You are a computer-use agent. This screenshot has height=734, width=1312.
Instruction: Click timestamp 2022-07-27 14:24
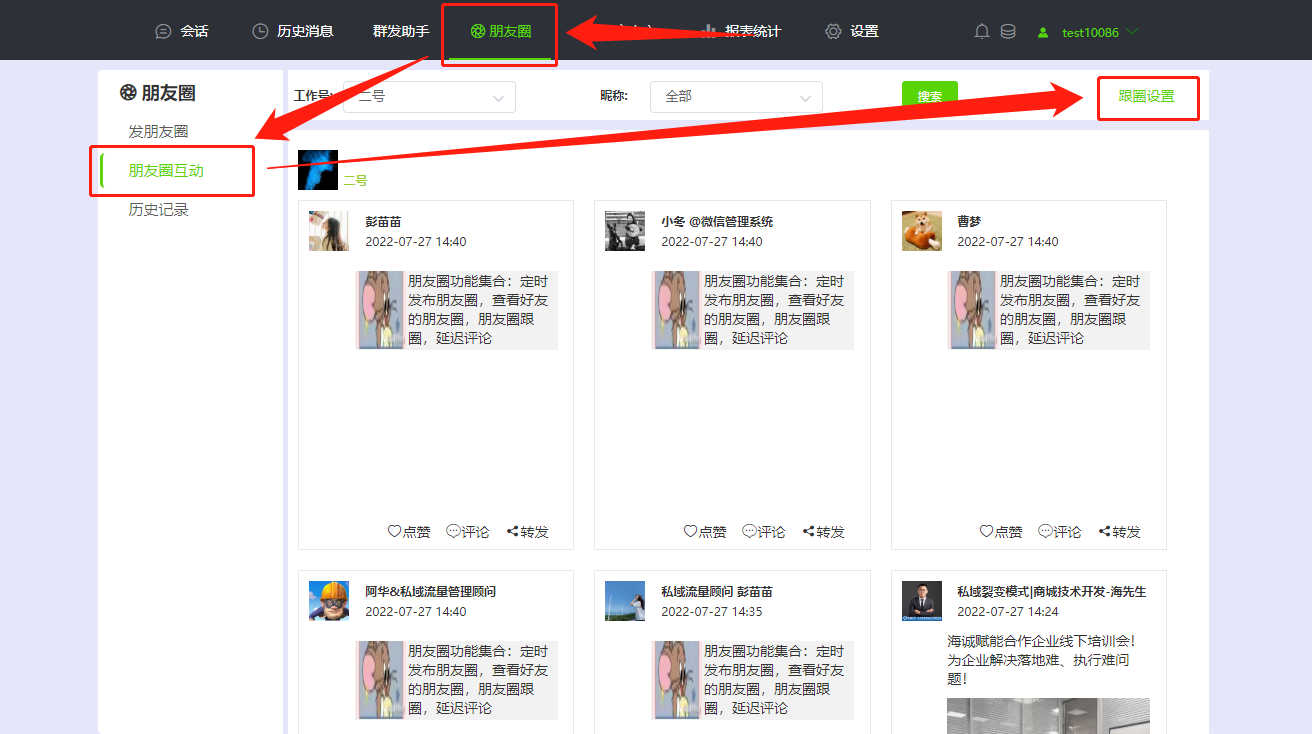tap(1008, 612)
